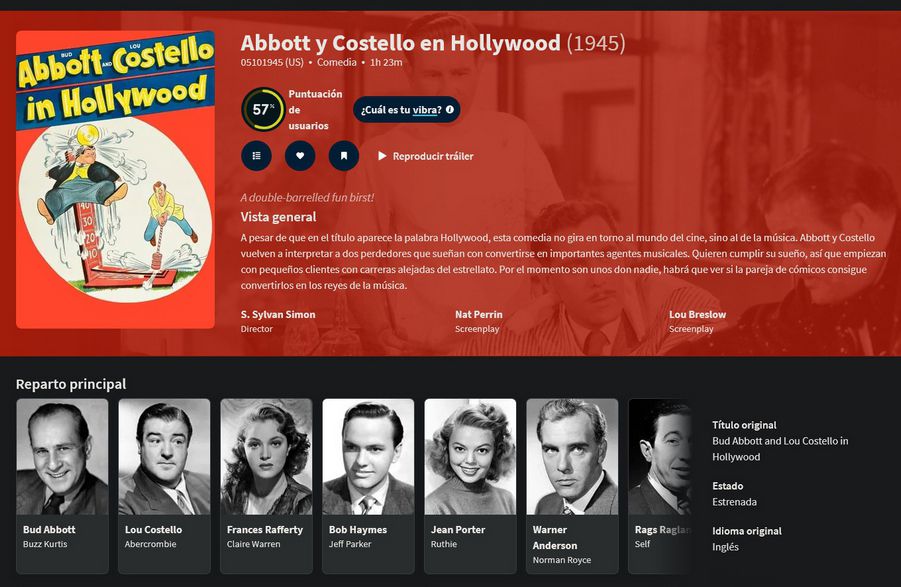Viewport: 901px width, 587px height.
Task: Click the 57% user score circle
Action: tap(263, 109)
